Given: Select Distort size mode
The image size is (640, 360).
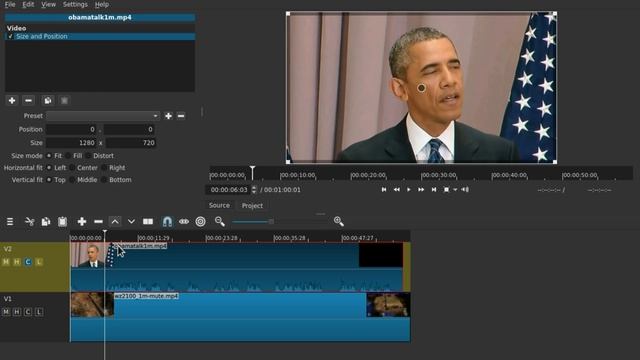Looking at the screenshot, I should tap(100, 156).
